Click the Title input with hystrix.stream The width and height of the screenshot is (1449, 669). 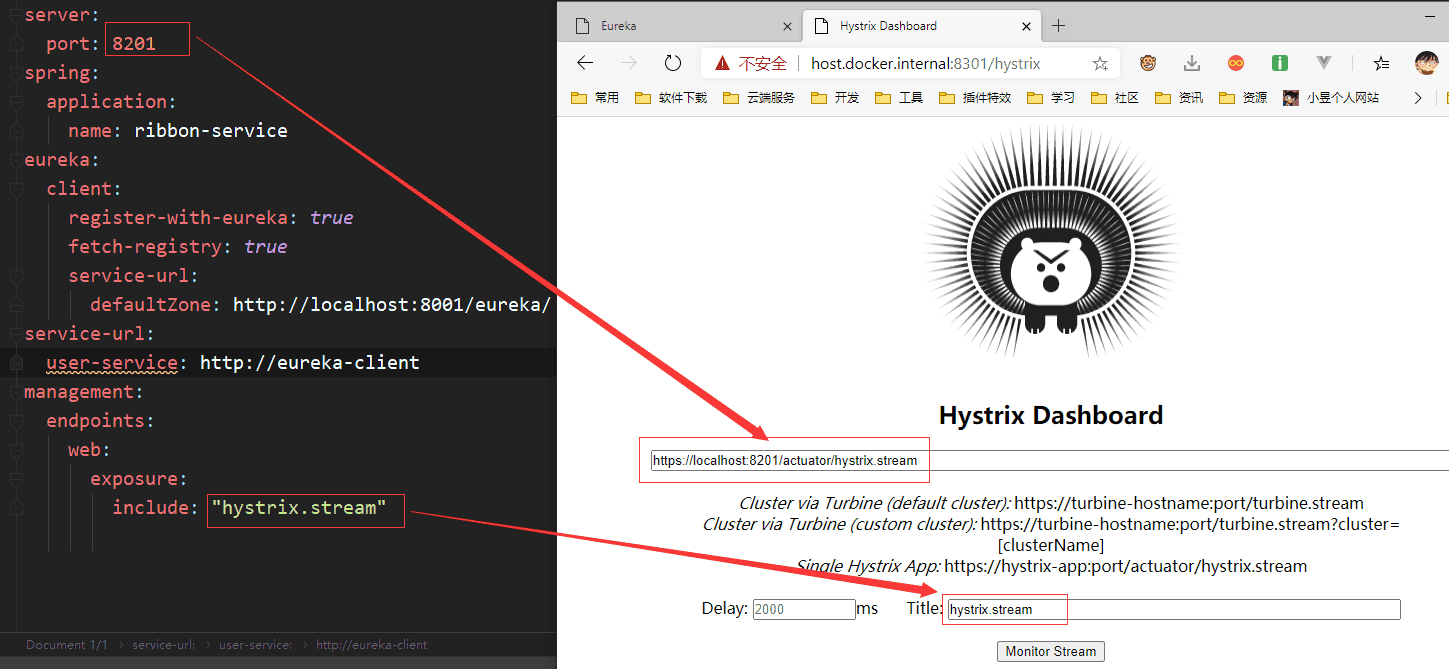tap(1173, 609)
